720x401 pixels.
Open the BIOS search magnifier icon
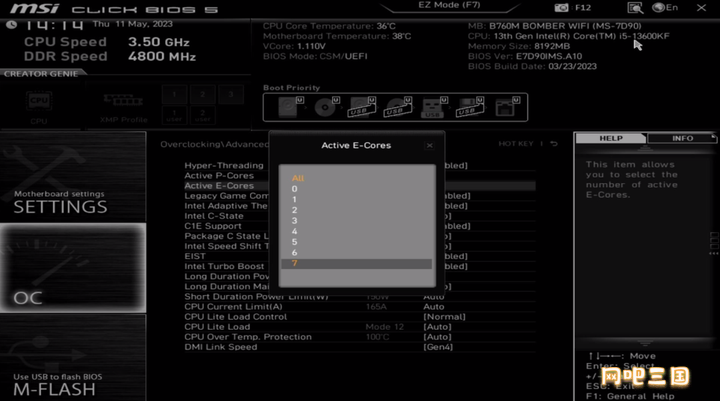point(635,8)
